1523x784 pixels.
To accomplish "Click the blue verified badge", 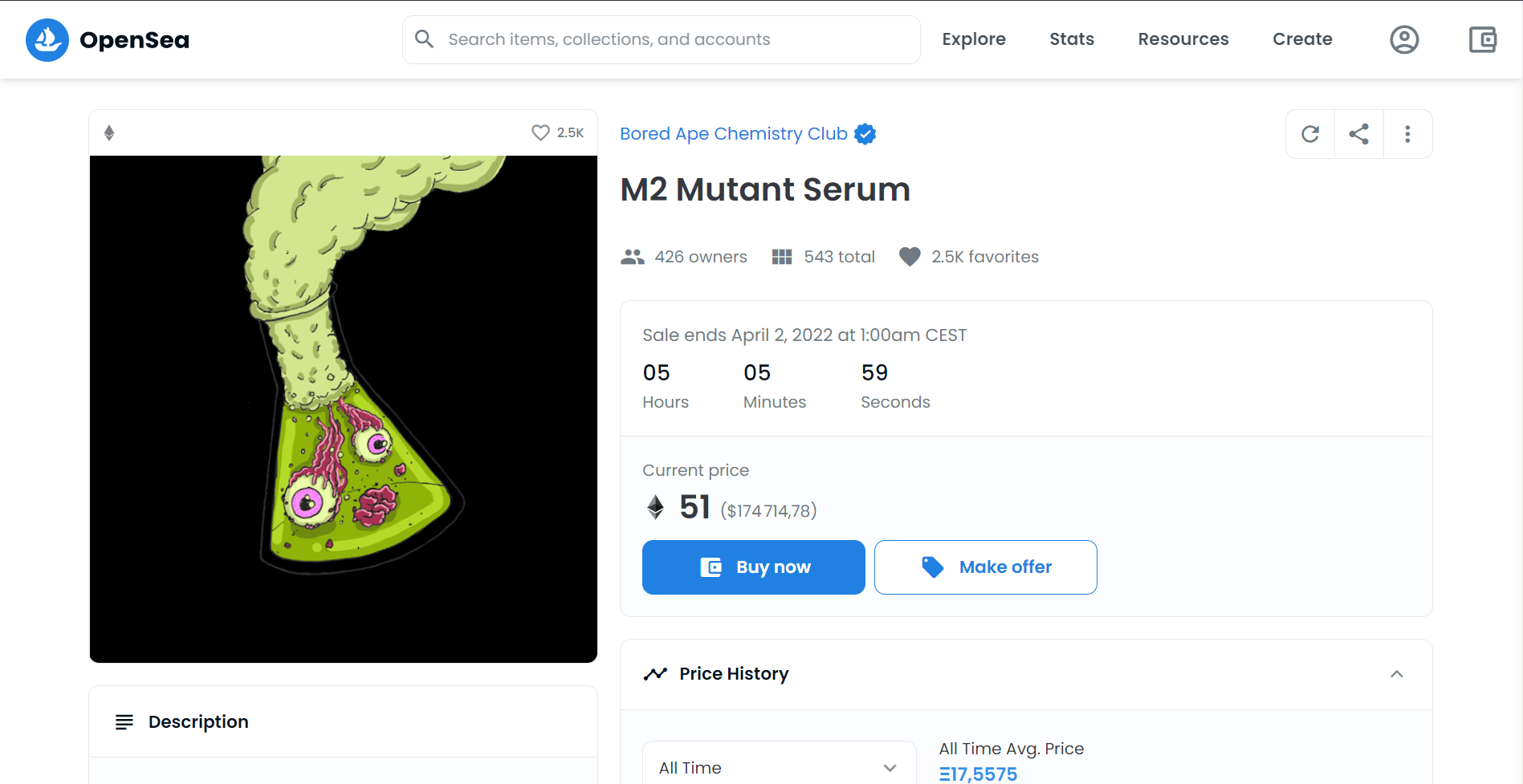I will (865, 134).
